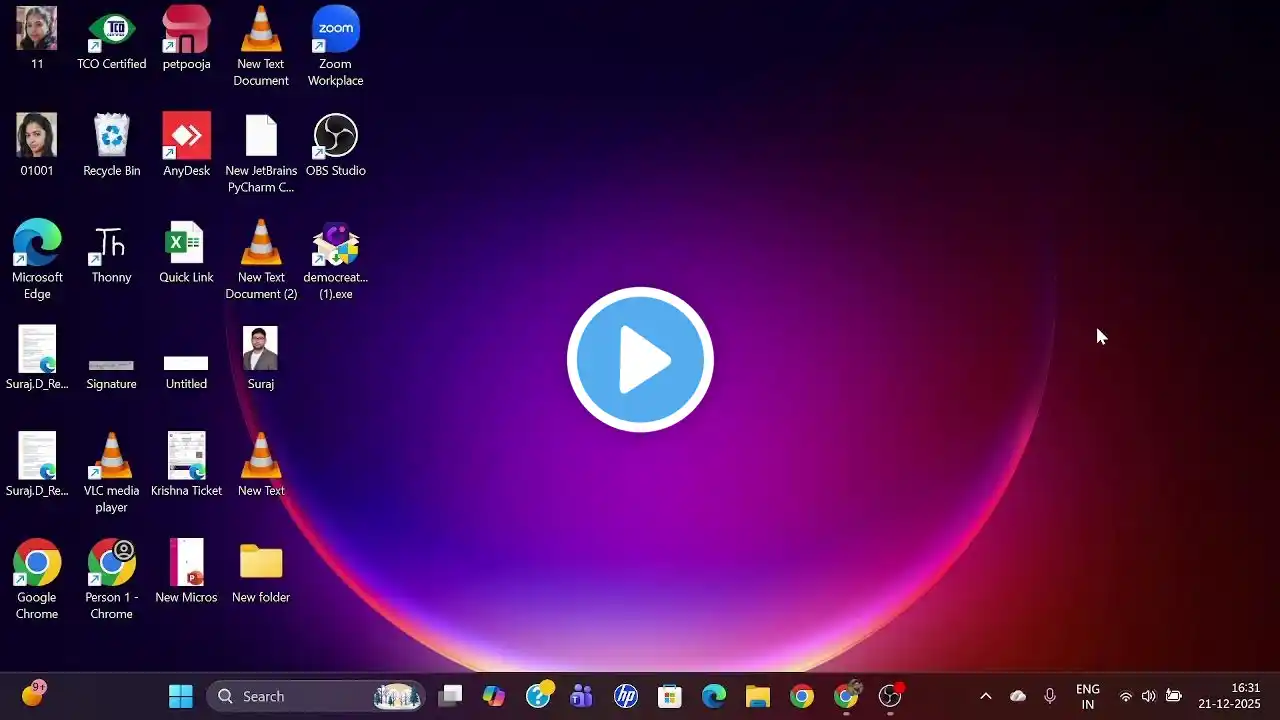The height and width of the screenshot is (720, 1280).
Task: Switch to OBS Studio on the taskbar
Action: [890, 696]
